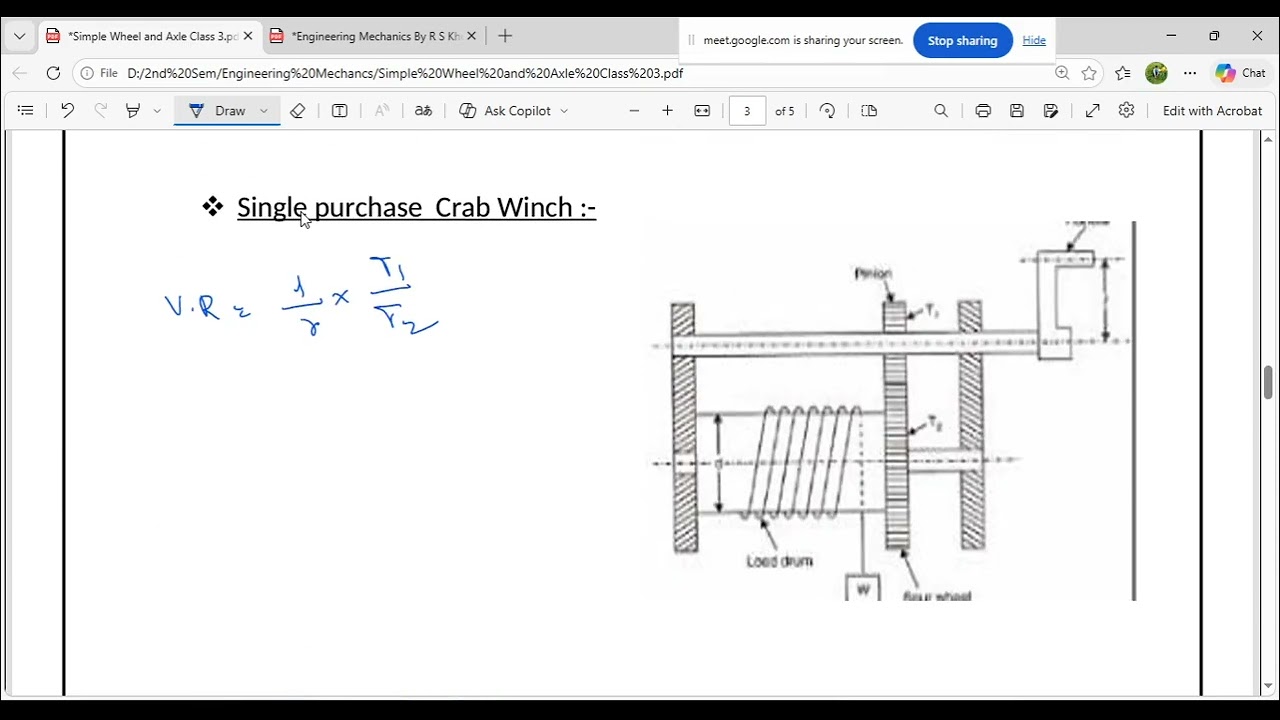This screenshot has height=720, width=1280.
Task: Open the favorites list
Action: click(1123, 73)
